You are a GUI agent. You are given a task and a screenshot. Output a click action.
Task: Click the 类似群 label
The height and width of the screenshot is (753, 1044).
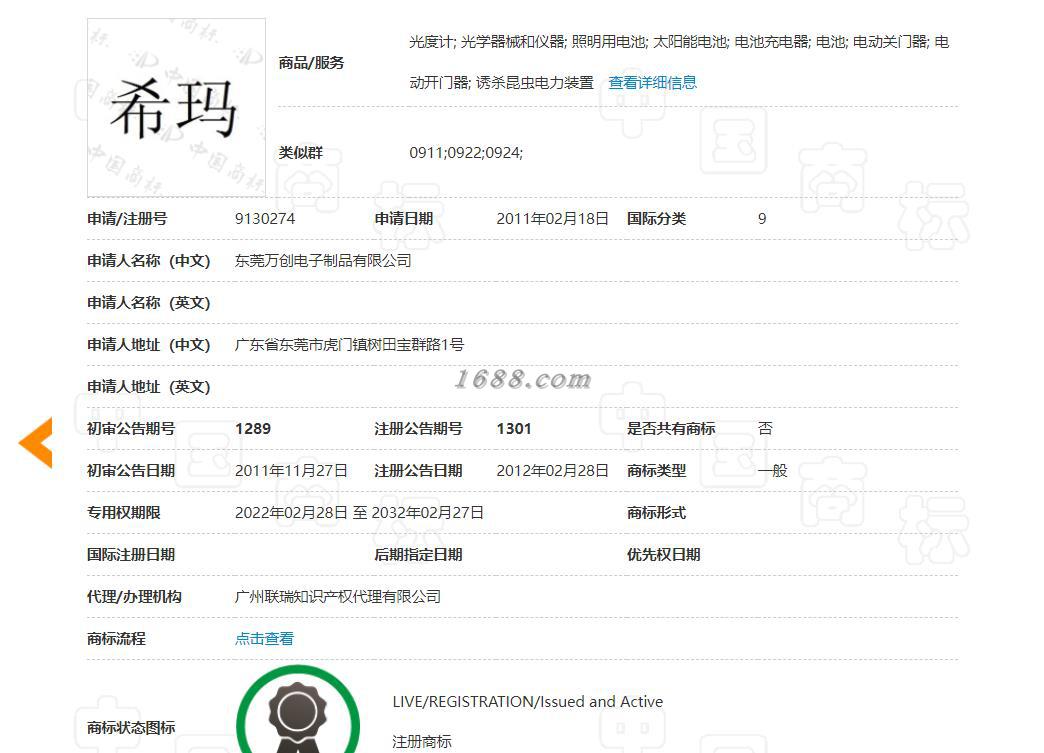coord(300,153)
